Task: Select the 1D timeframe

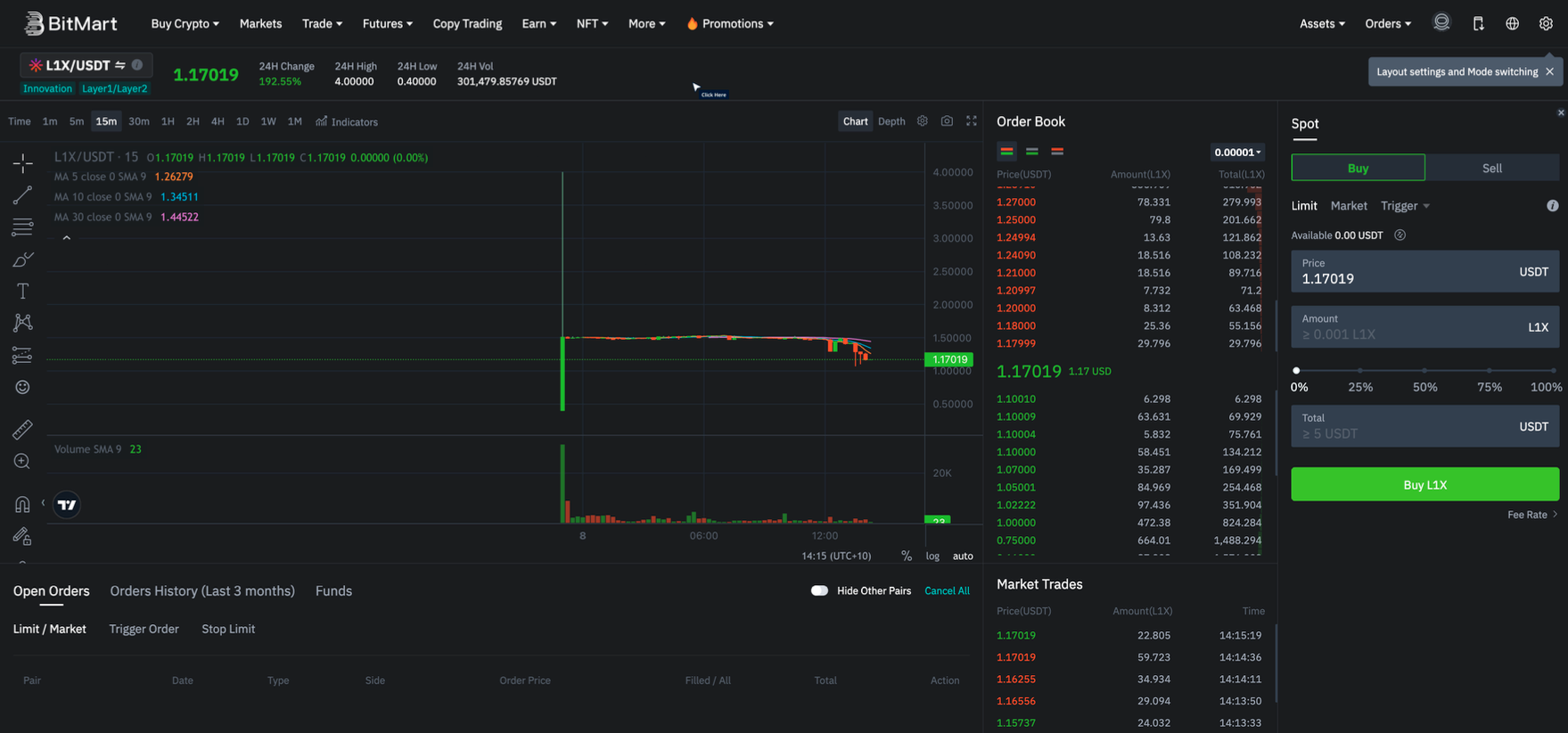Action: (x=242, y=121)
